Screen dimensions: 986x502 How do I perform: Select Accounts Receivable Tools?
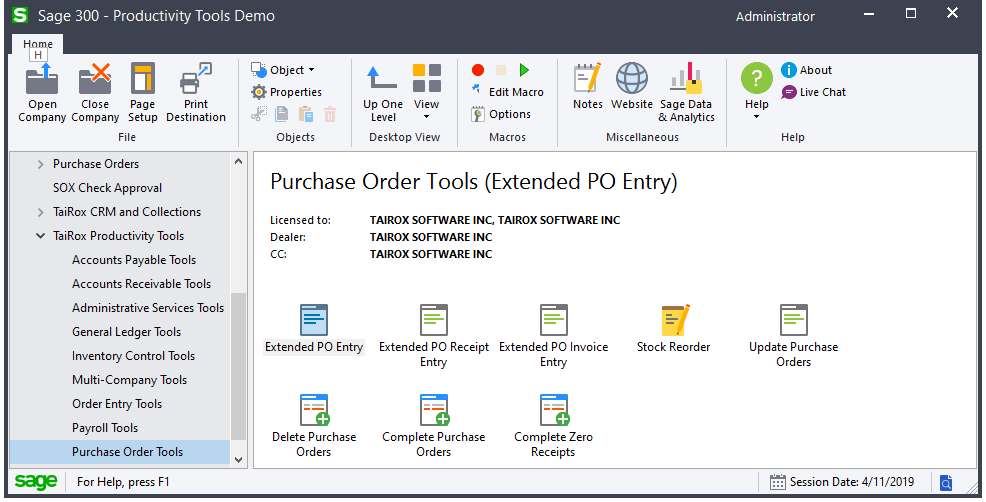coord(141,283)
